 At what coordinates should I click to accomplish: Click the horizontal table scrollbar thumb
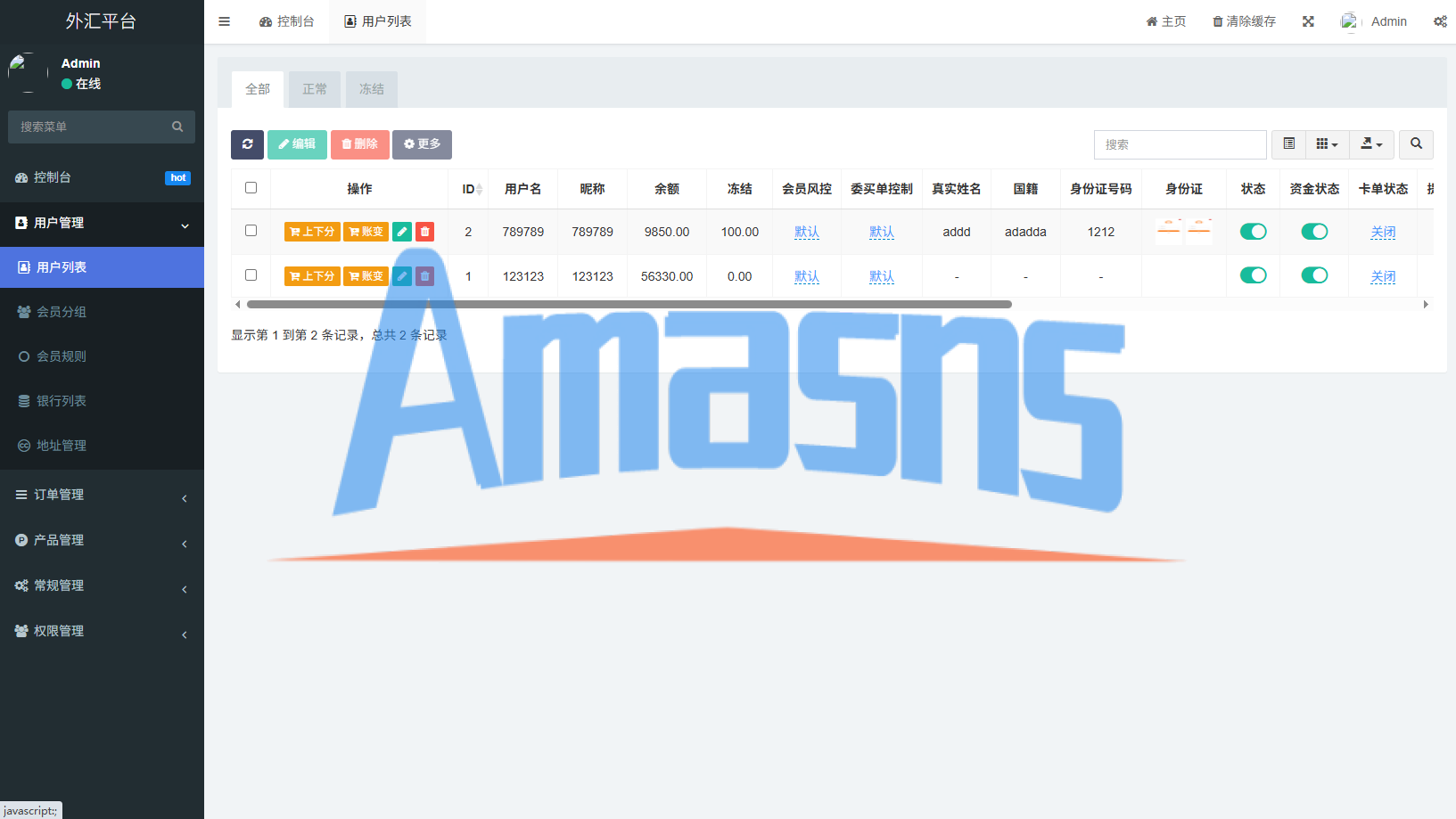[x=629, y=304]
